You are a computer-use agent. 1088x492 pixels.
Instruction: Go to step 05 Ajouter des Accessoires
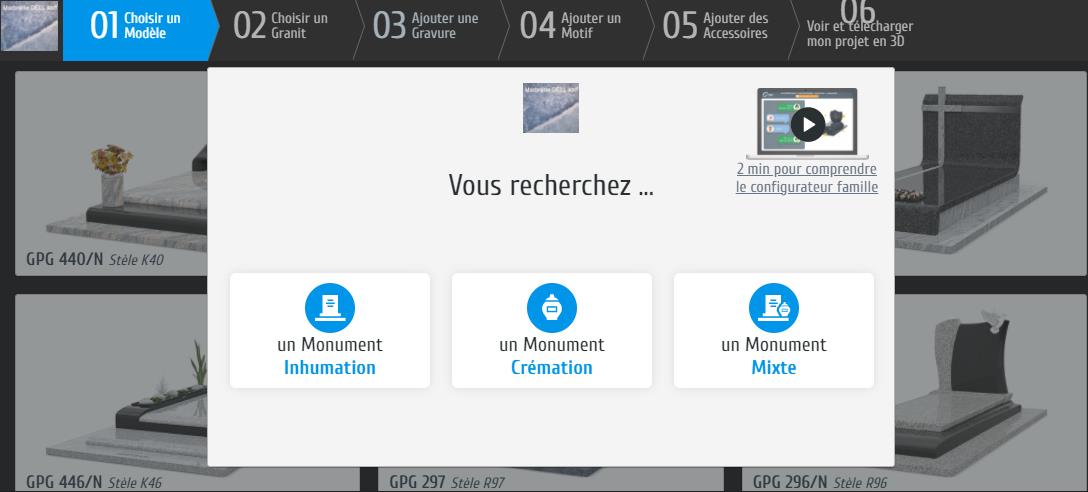point(716,26)
